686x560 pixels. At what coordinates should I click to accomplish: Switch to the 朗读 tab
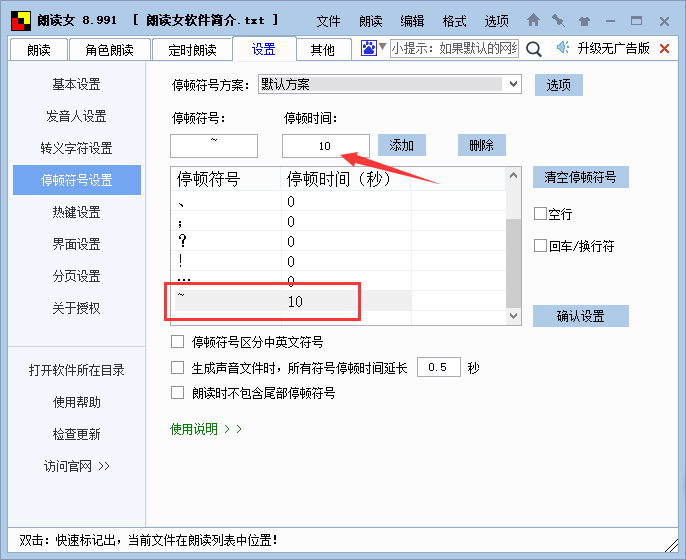(x=38, y=50)
